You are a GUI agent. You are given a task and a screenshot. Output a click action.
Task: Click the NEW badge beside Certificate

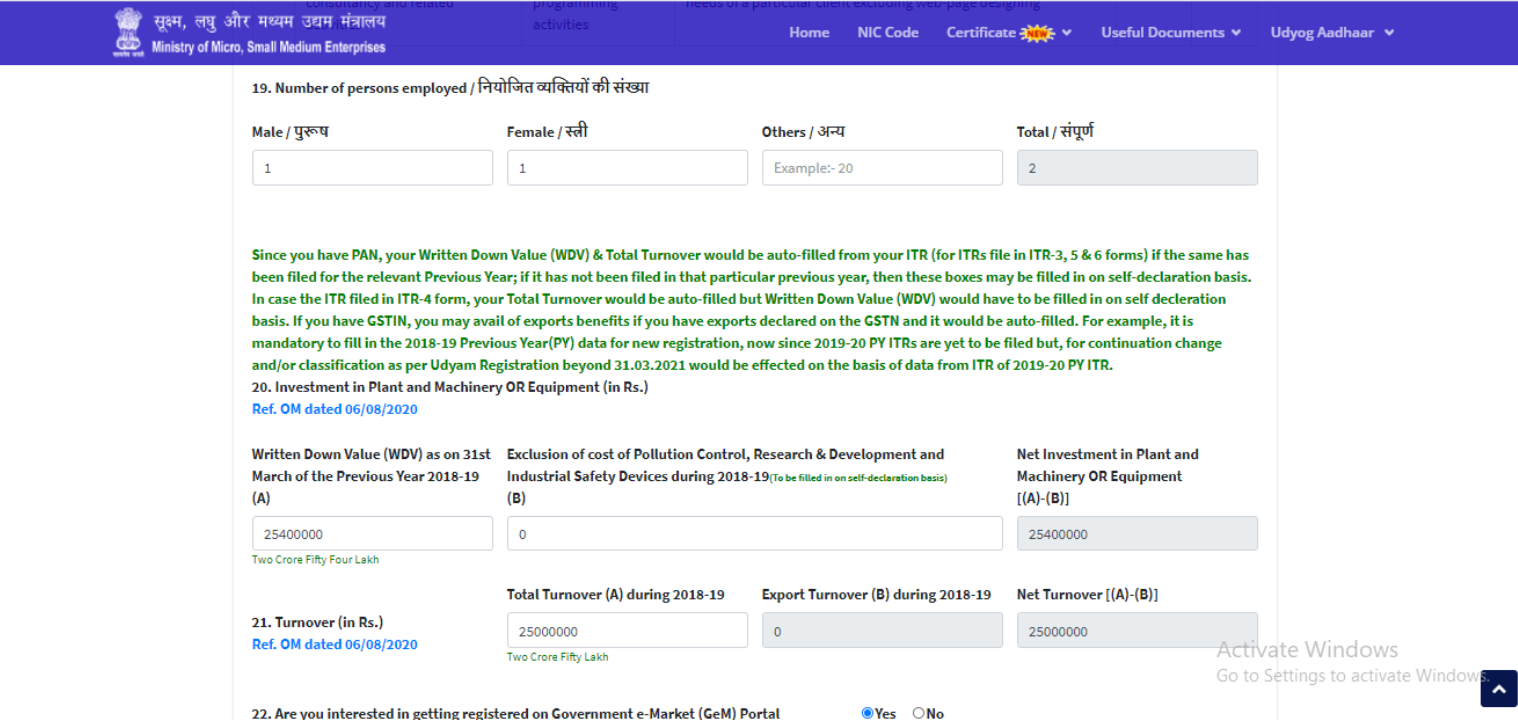pyautogui.click(x=1037, y=33)
